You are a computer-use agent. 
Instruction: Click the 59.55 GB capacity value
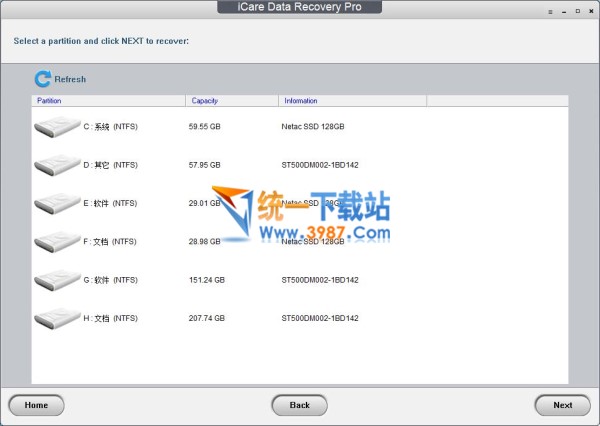click(204, 127)
